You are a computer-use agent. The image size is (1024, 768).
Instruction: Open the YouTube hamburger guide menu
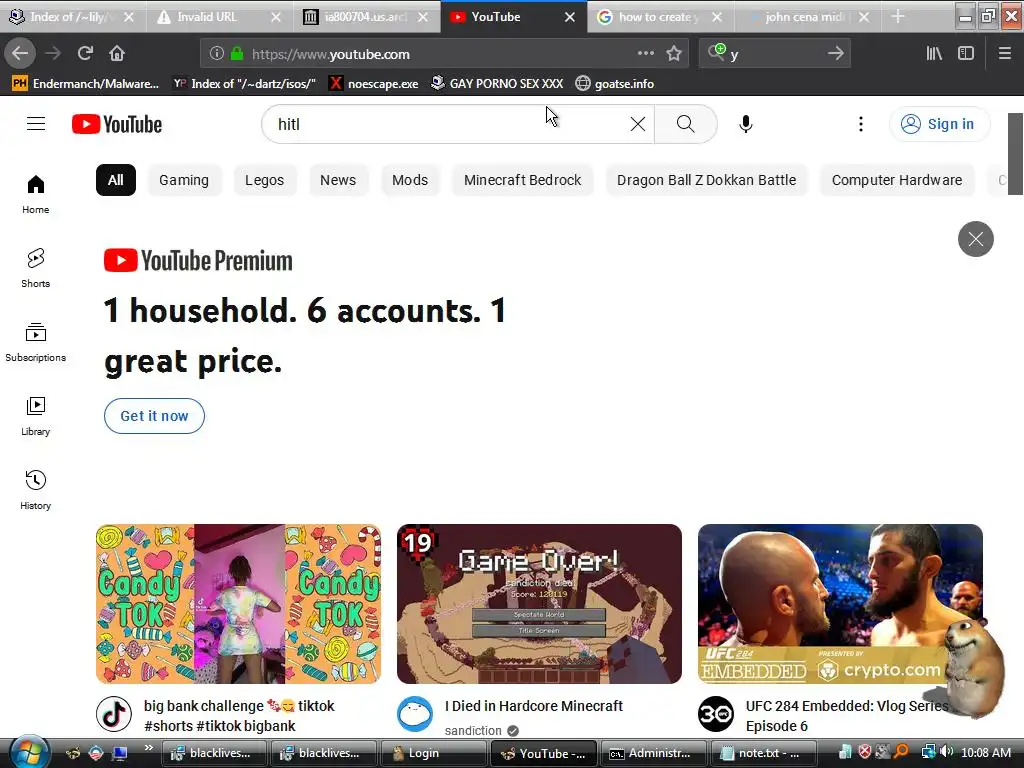pos(36,124)
